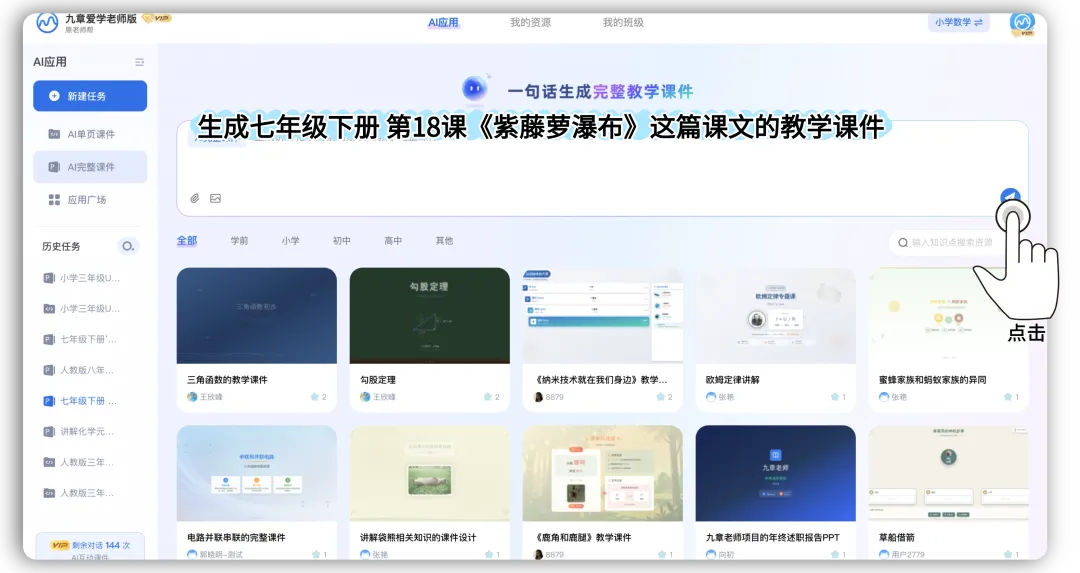Open history task 讲解化学元...
The width and height of the screenshot is (1080, 573).
click(x=79, y=431)
